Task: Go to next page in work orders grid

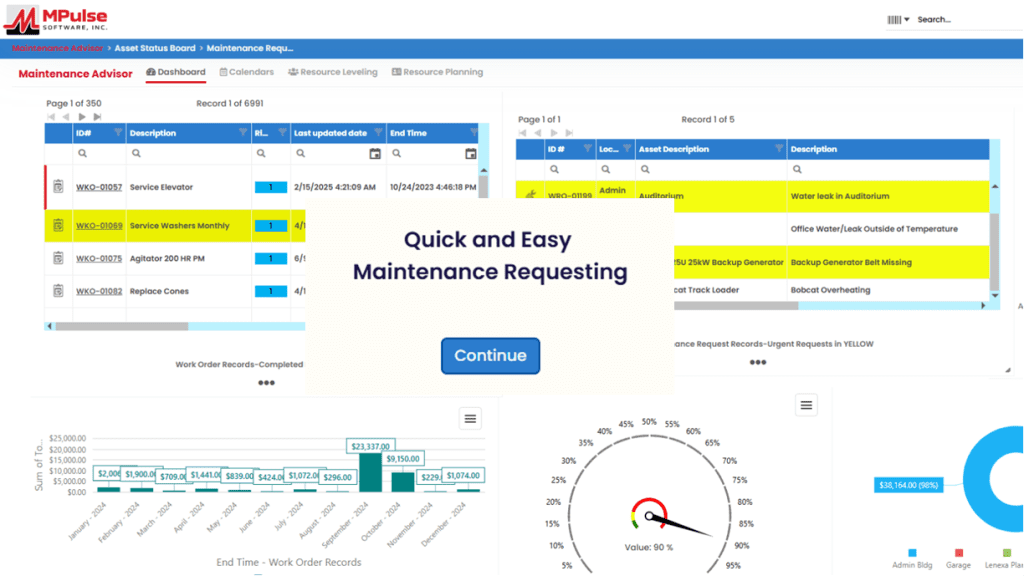Action: tap(83, 117)
